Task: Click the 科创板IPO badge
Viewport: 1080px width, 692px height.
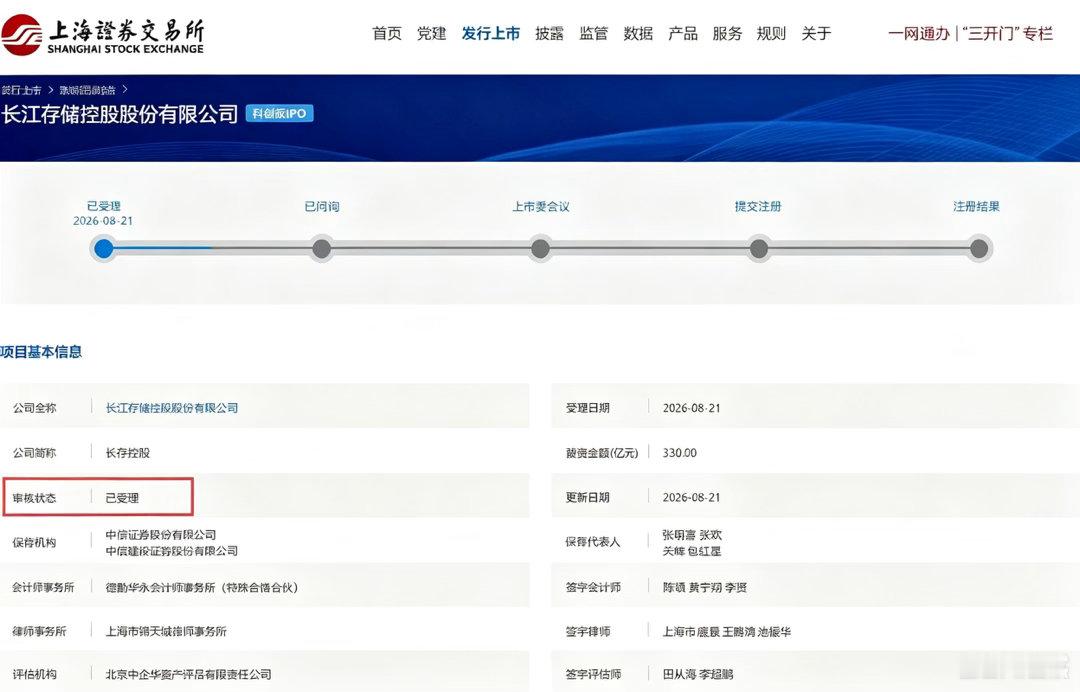Action: tap(280, 114)
